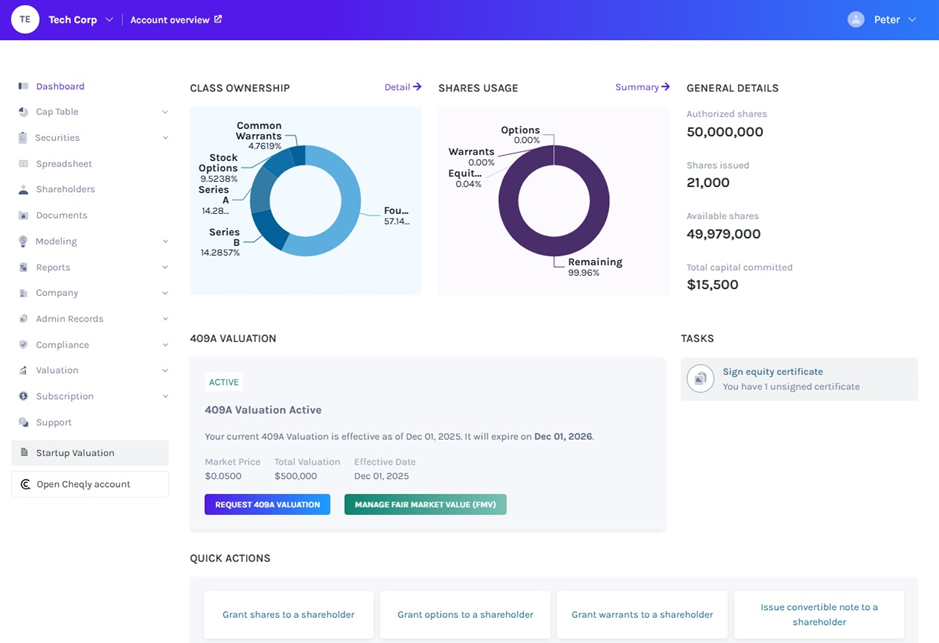Click the $15,500 total capital value
The image size is (939, 643).
[712, 284]
